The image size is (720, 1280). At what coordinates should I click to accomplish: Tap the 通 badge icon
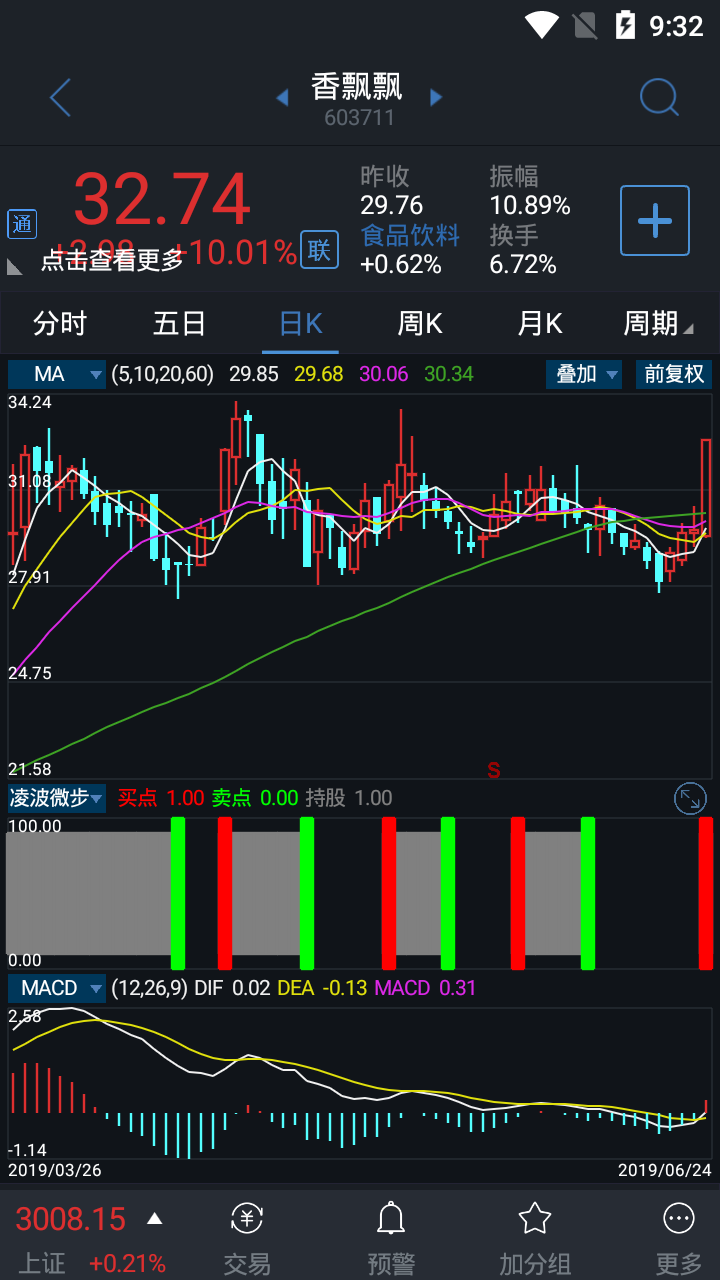click(22, 224)
